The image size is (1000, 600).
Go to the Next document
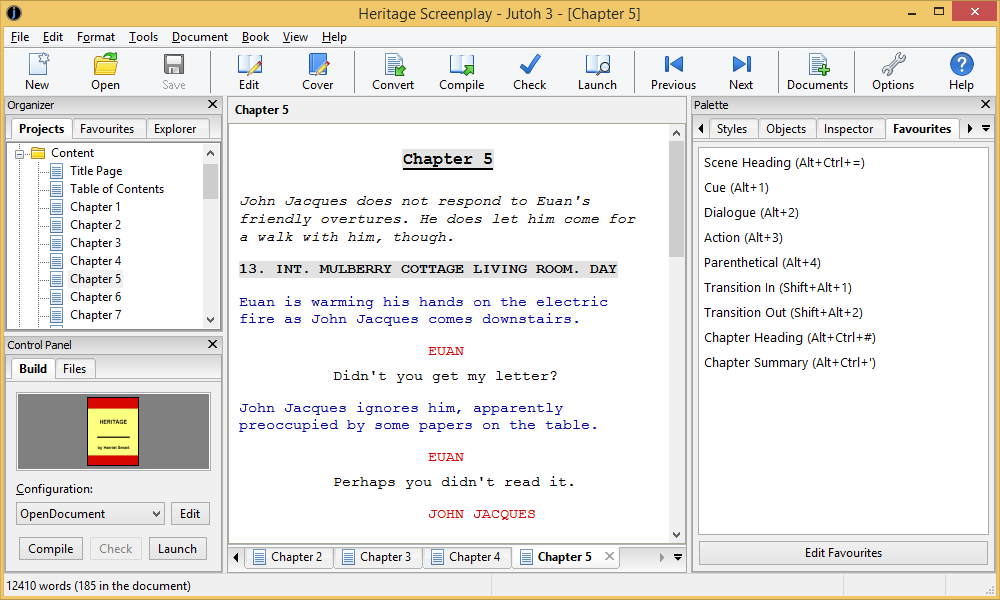point(741,71)
